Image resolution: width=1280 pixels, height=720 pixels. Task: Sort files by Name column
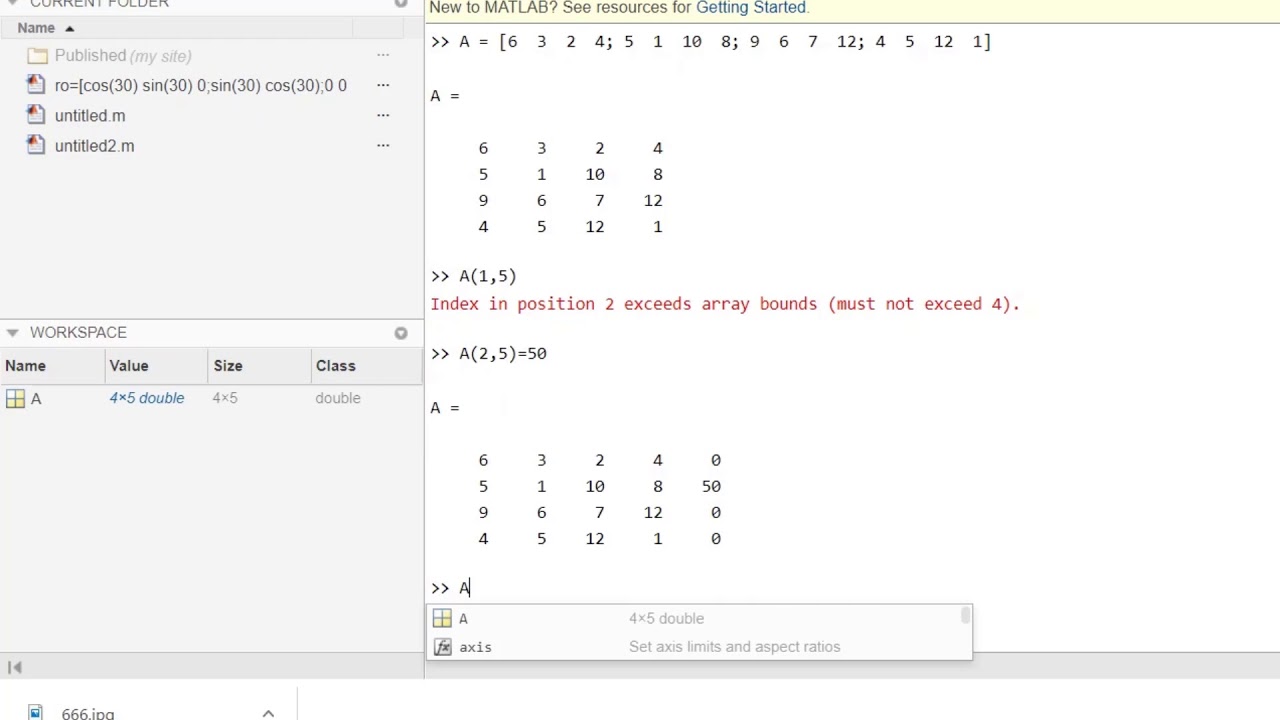coord(36,28)
